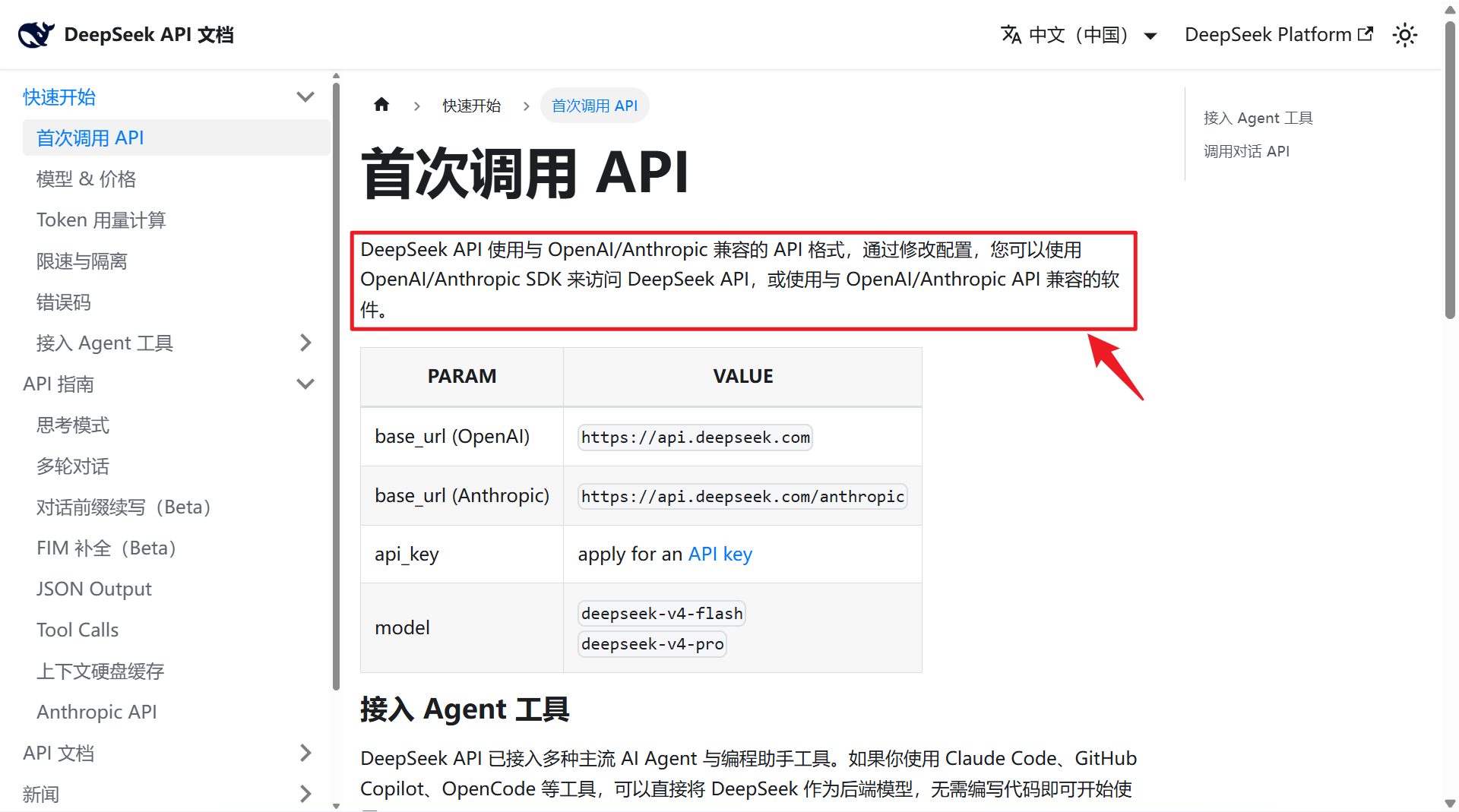Screen dimensions: 1459x812
Task: Open 模型 & 价格 in the sidebar
Action: (x=86, y=179)
